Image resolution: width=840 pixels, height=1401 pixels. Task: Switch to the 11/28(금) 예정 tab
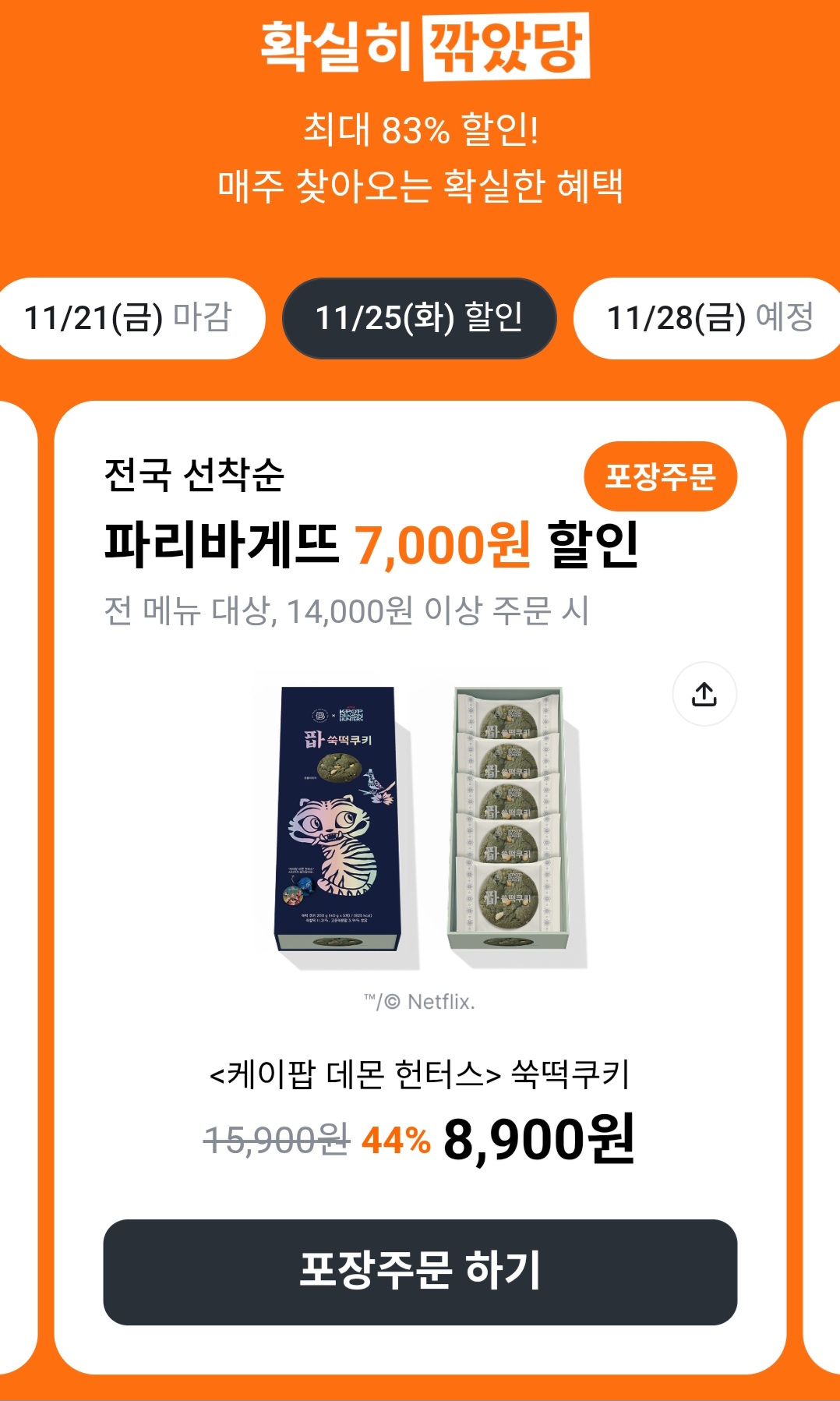coord(708,318)
